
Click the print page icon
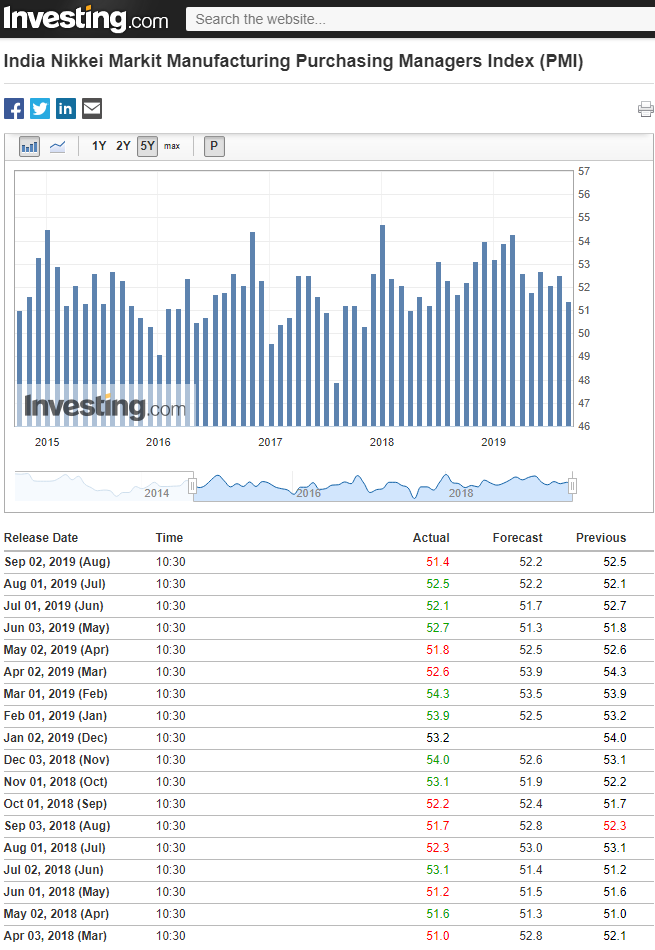point(646,109)
